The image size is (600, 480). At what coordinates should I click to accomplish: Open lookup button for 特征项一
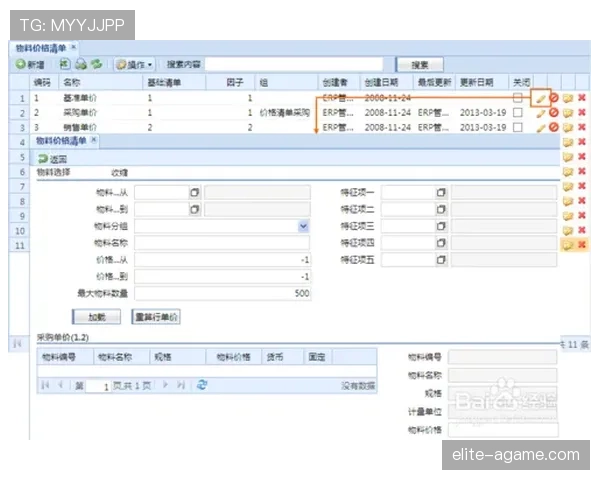pos(441,193)
